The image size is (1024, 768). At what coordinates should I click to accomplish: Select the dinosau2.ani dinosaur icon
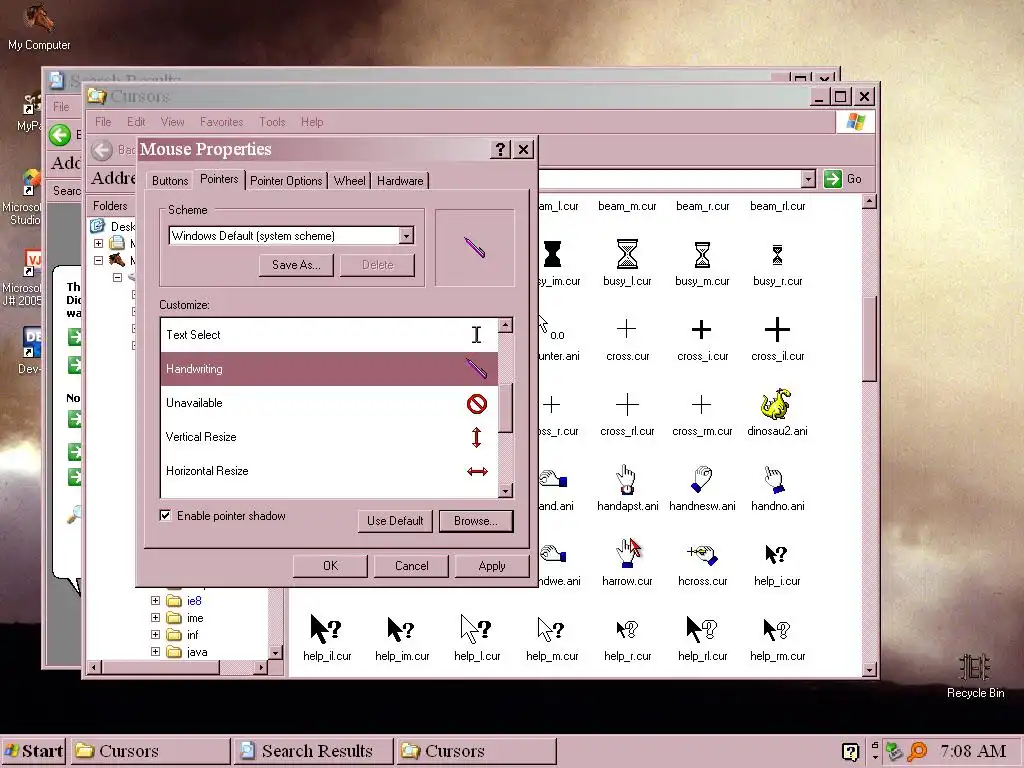[x=776, y=404]
